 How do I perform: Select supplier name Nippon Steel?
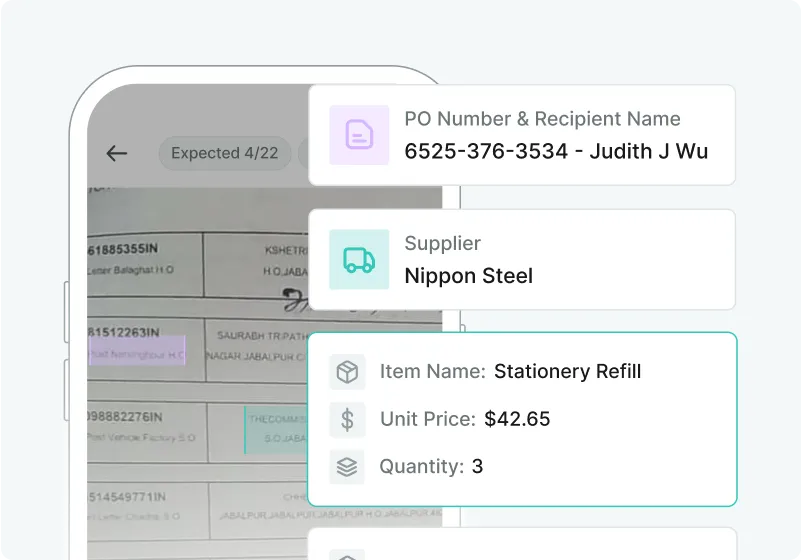(468, 276)
